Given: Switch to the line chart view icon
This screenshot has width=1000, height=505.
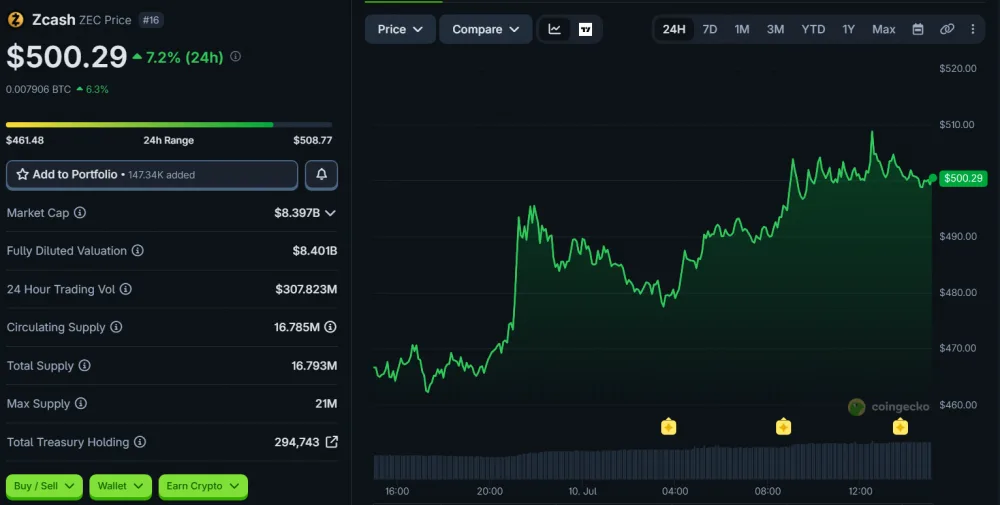Looking at the screenshot, I should click(x=554, y=29).
